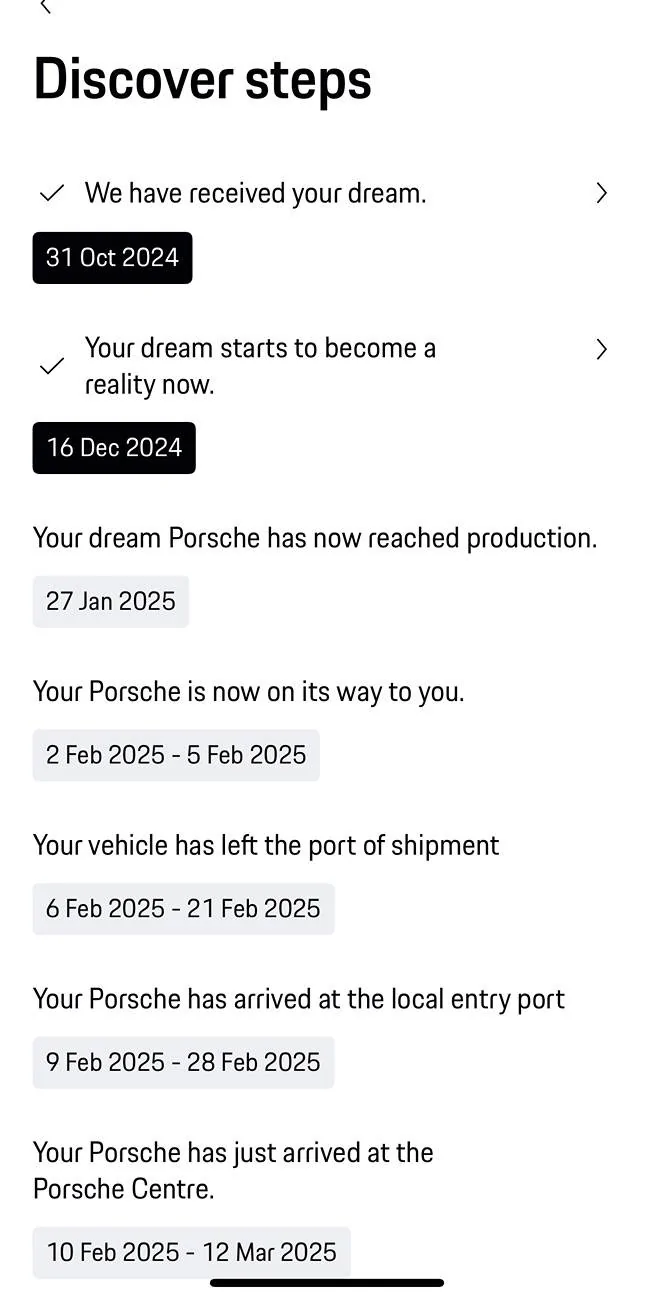Click the 2 Feb - 5 Feb date chip

(x=176, y=755)
